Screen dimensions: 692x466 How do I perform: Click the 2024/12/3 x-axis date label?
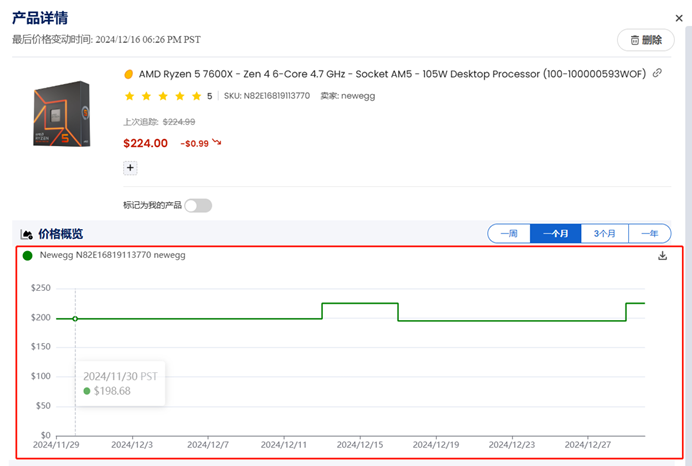tap(132, 445)
